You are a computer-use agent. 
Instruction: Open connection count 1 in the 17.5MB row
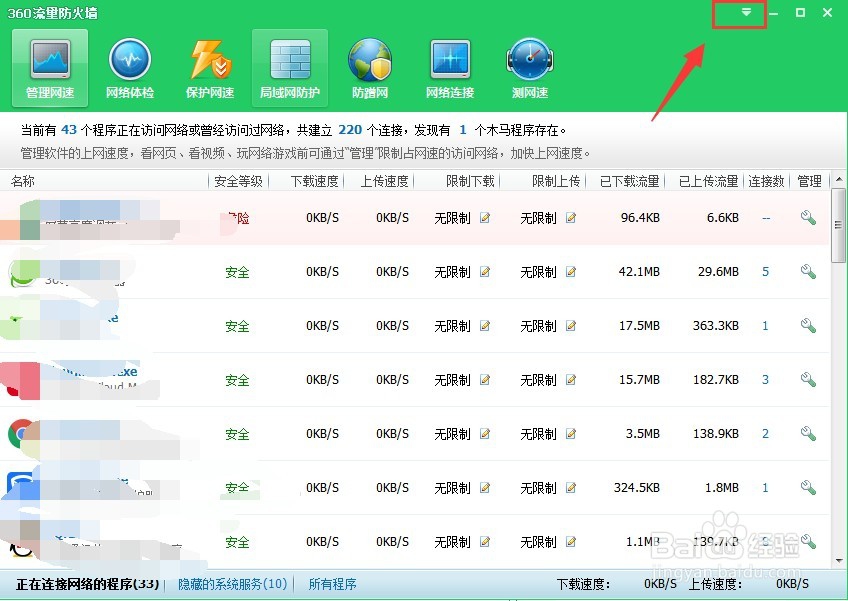click(x=765, y=326)
